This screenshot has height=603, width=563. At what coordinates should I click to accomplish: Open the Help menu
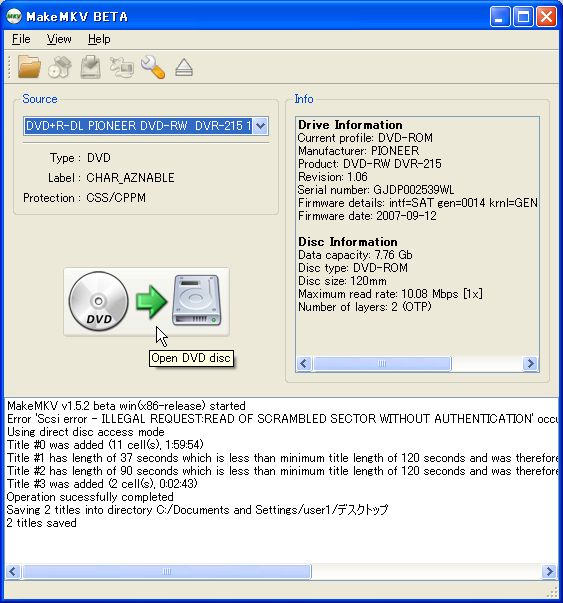[x=99, y=39]
